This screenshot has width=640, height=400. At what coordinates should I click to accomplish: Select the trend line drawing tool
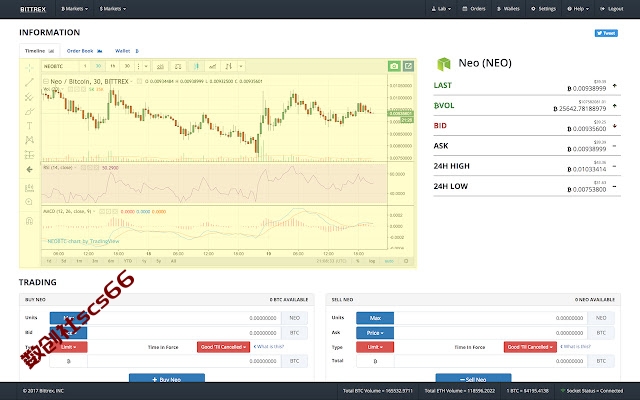coord(29,82)
